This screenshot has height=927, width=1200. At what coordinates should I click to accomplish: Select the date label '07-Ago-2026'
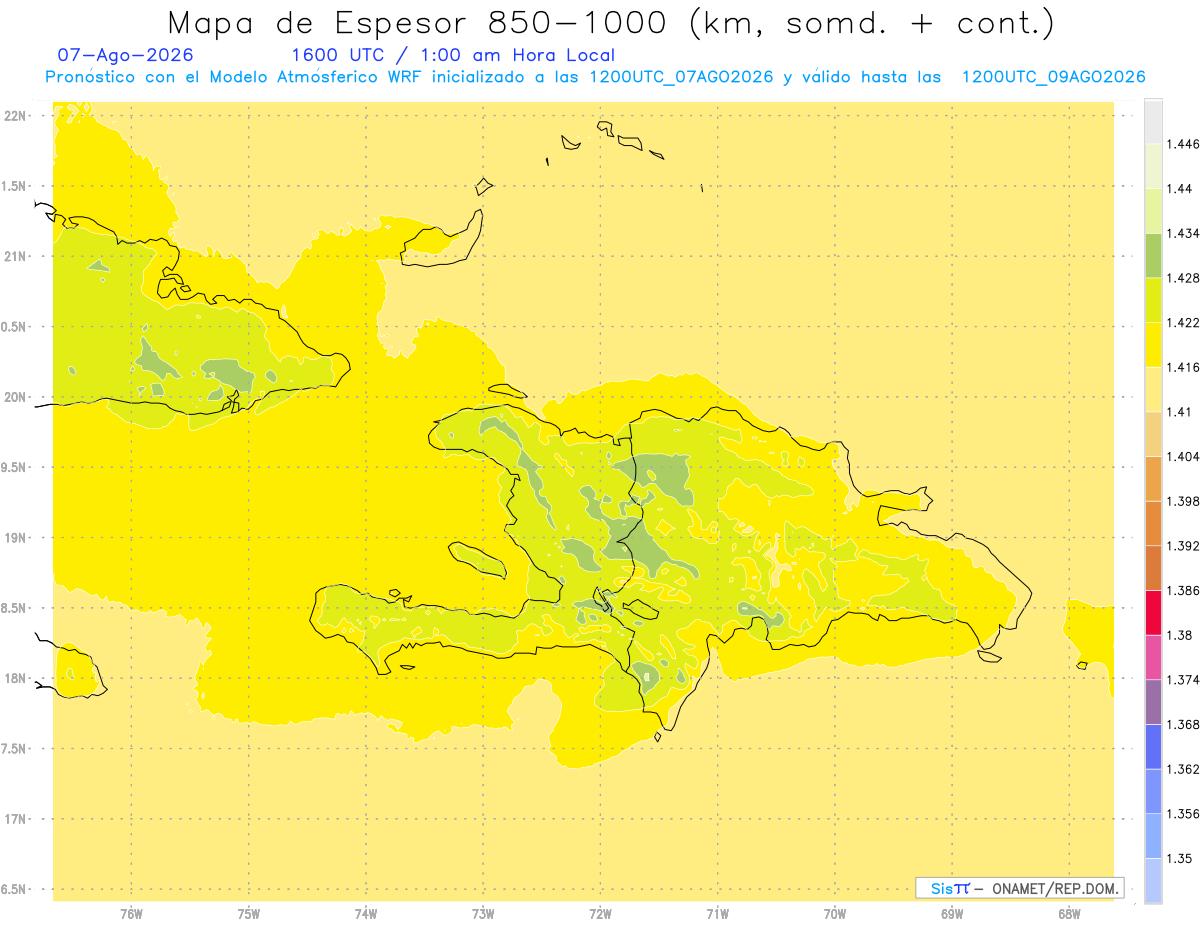pyautogui.click(x=126, y=55)
